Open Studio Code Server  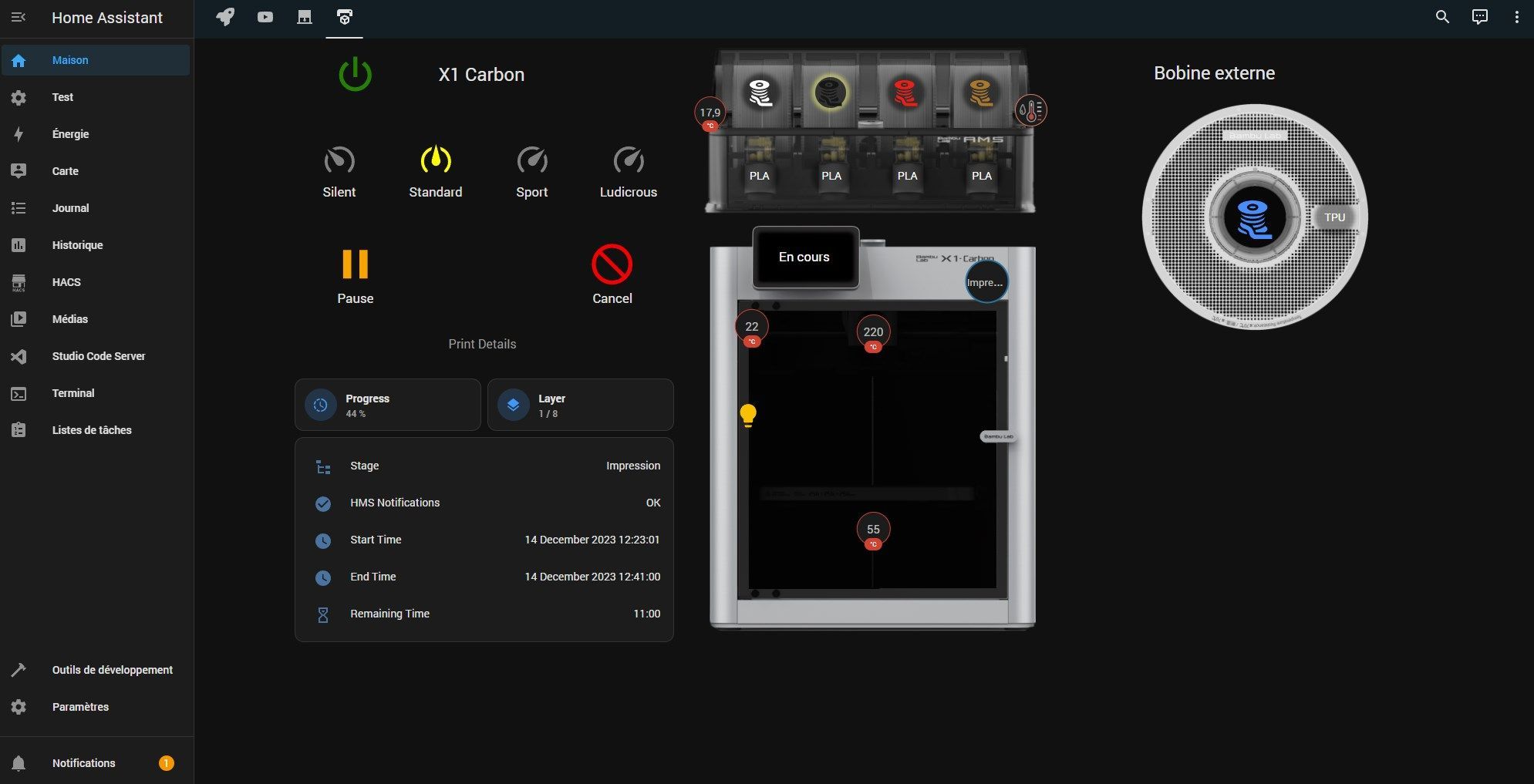point(96,356)
